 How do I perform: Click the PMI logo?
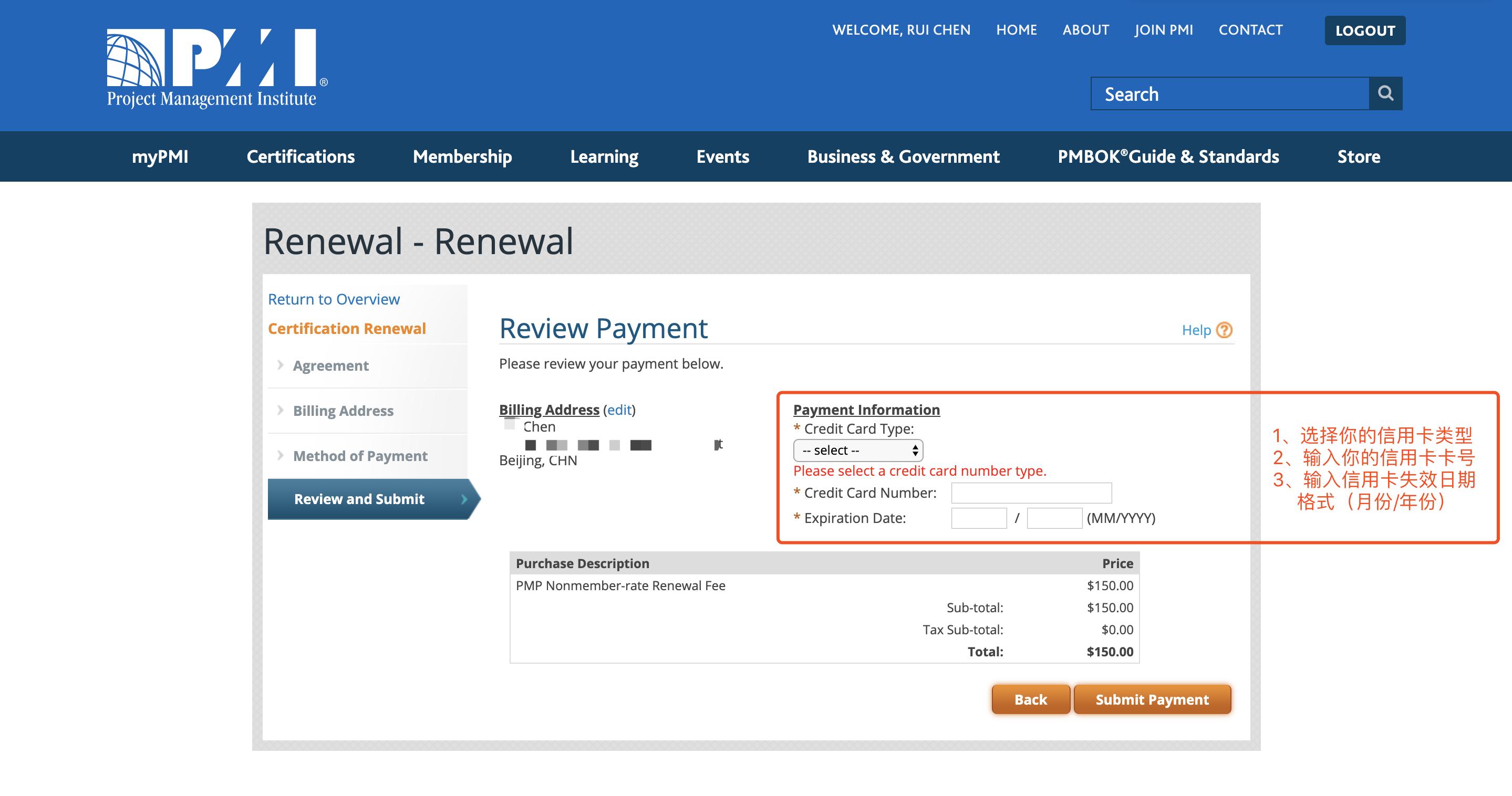216,67
